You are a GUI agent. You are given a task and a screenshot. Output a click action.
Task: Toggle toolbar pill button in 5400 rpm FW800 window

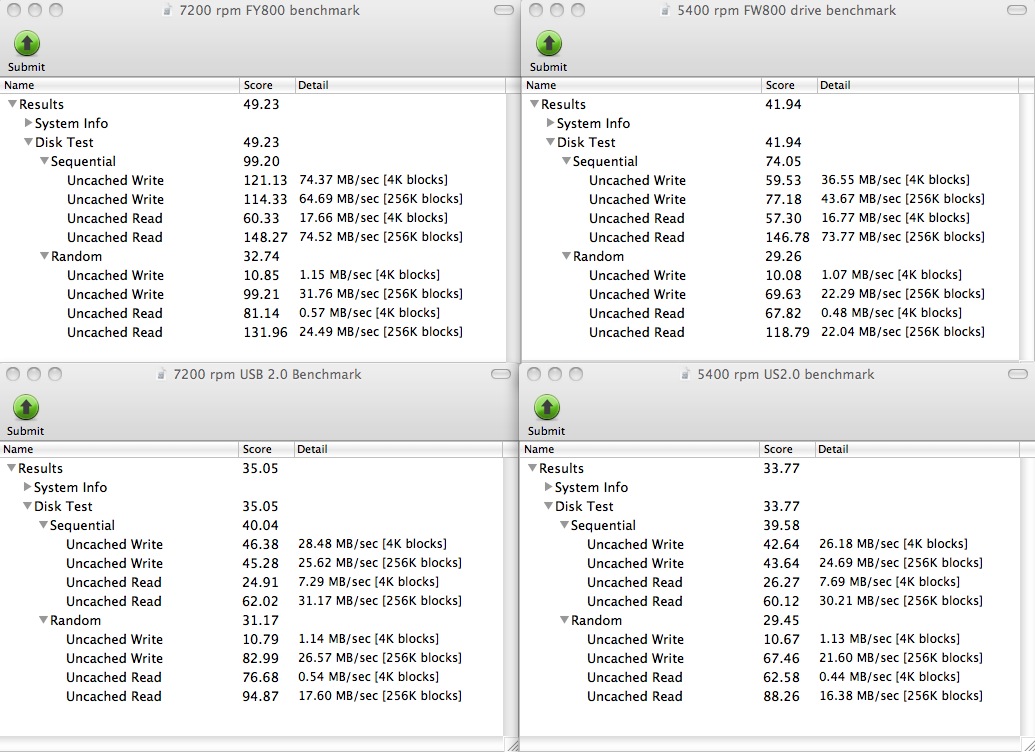pos(1017,10)
